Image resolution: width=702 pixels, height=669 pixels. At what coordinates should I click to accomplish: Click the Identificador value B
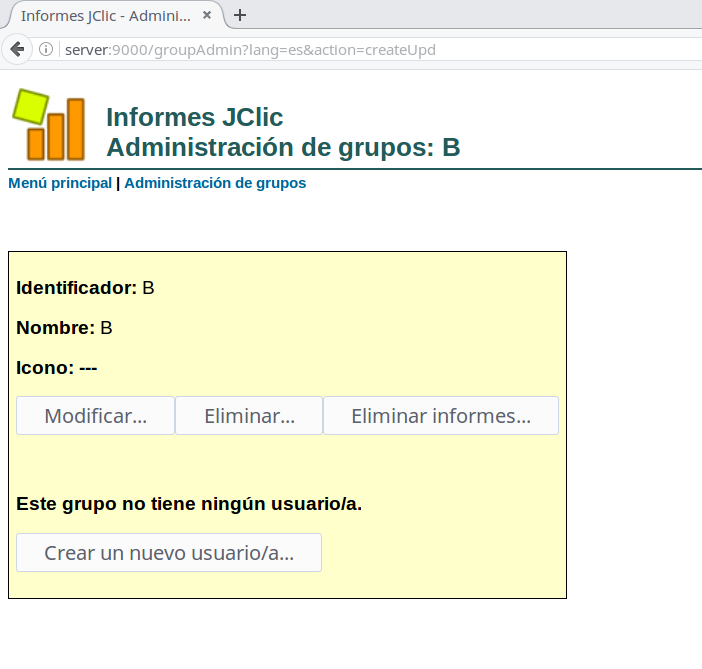pyautogui.click(x=148, y=288)
